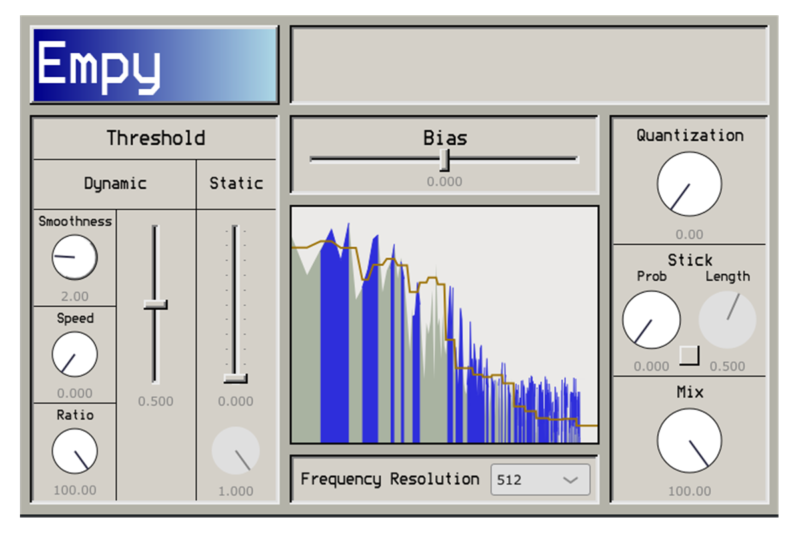Viewport: 800px width, 533px height.
Task: Click the Bias horizontal slider handle
Action: 445,160
